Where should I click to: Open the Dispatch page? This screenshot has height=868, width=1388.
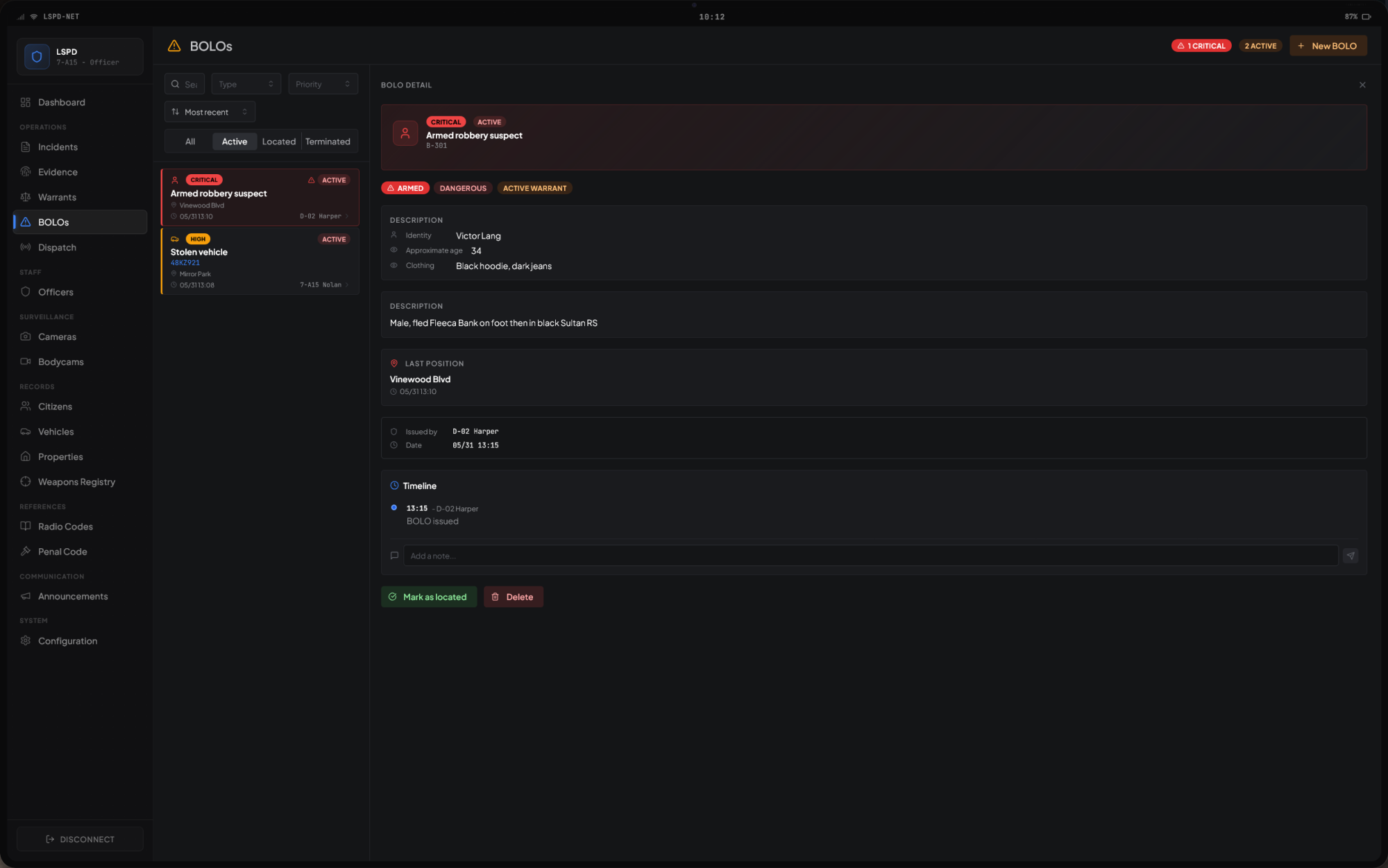click(x=80, y=247)
